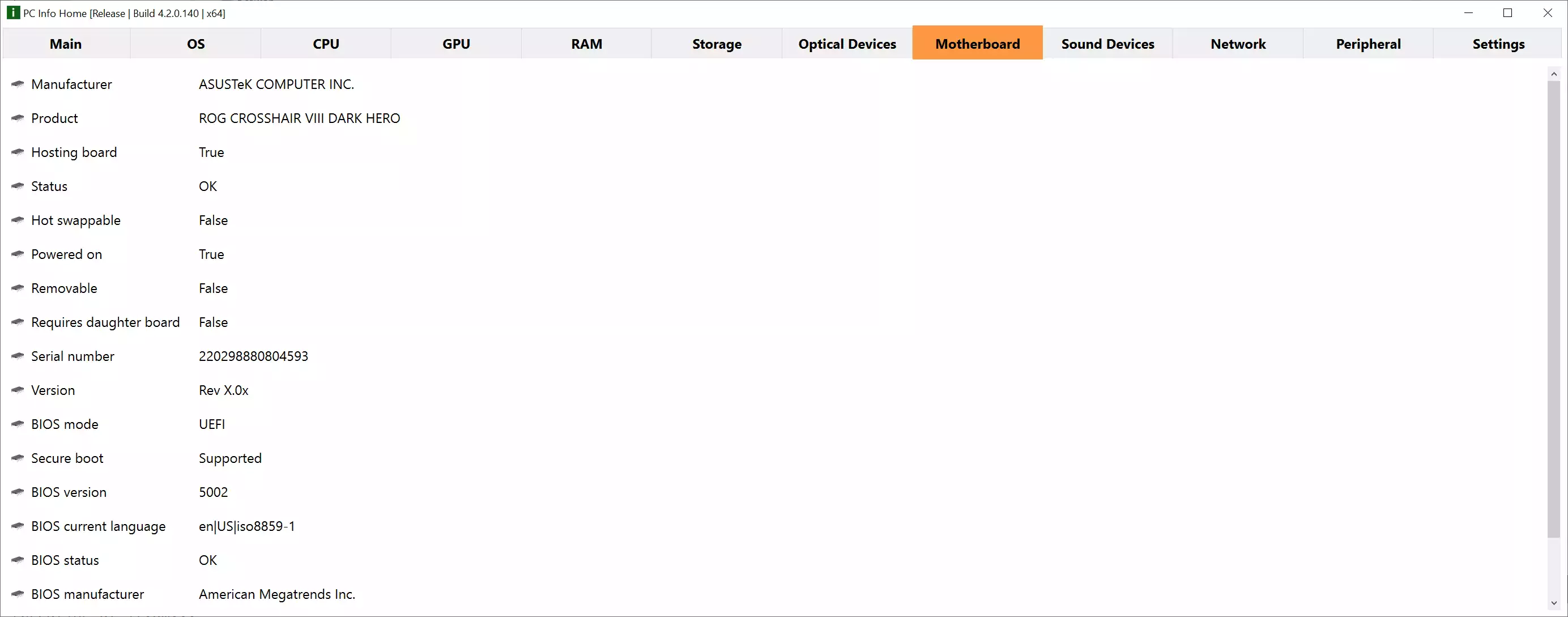Open the Sound Devices tab

tap(1108, 44)
